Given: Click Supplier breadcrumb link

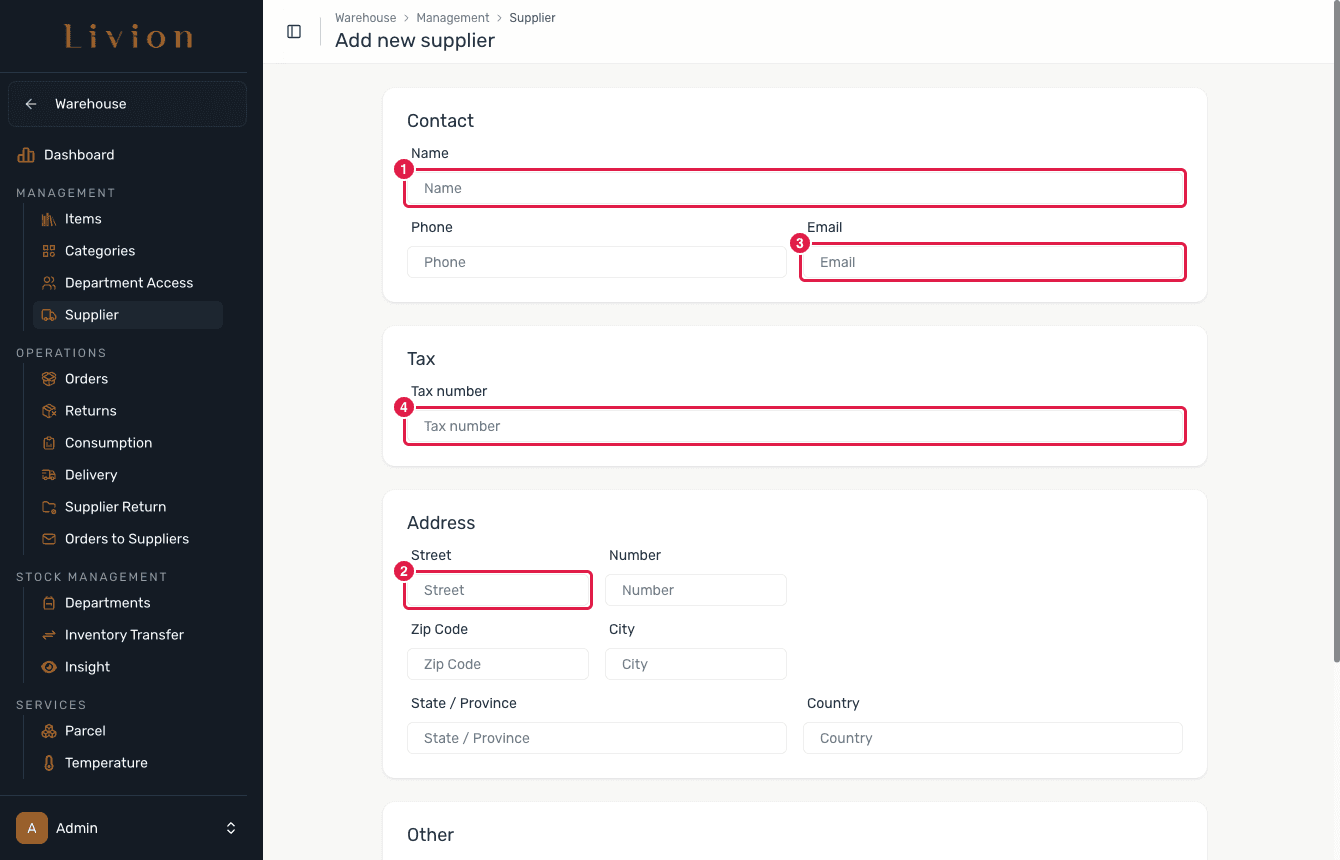Looking at the screenshot, I should tap(532, 18).
